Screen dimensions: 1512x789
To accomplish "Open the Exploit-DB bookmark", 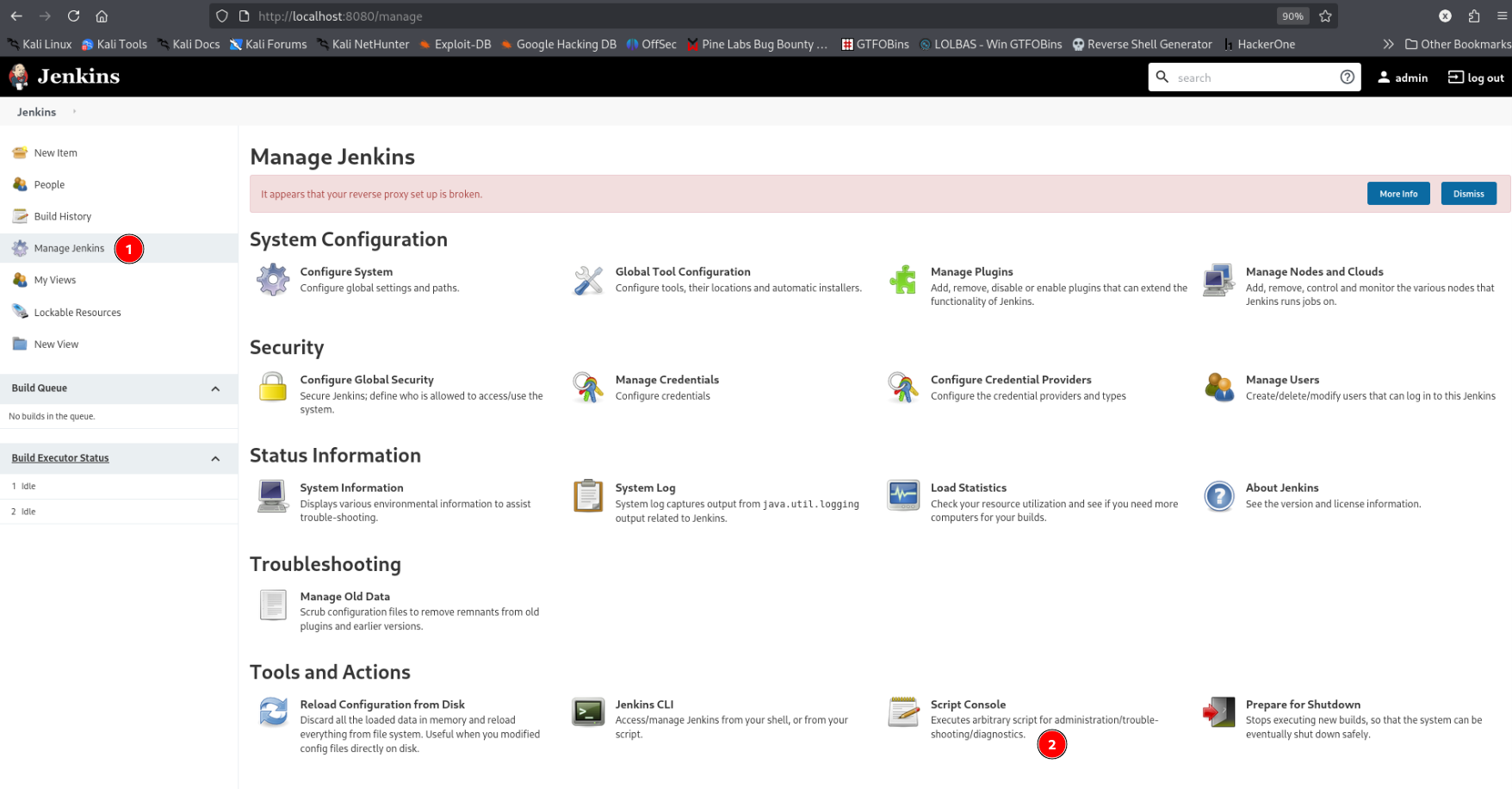I will coord(455,44).
